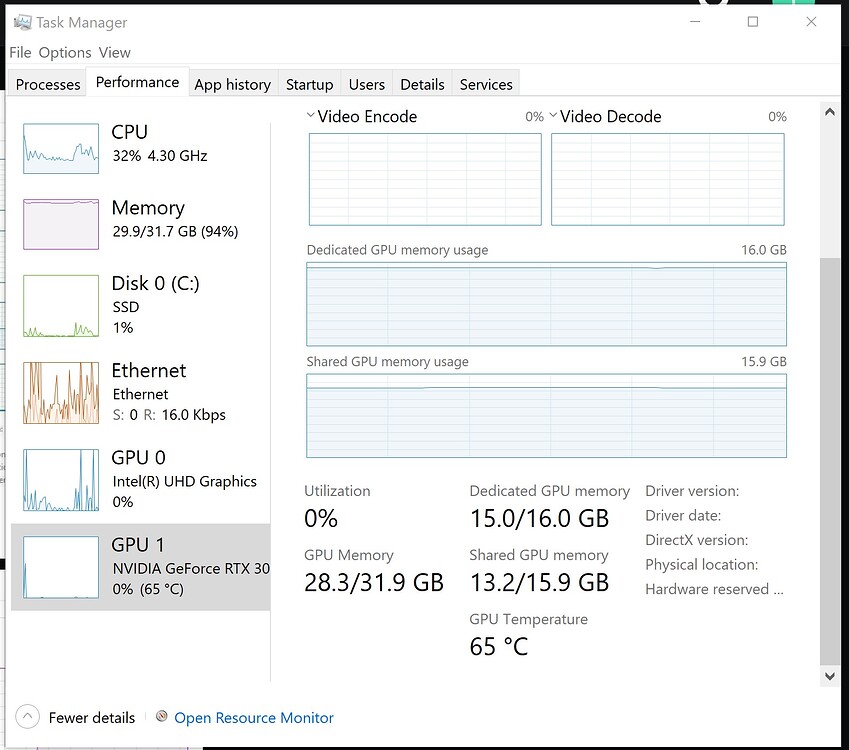Screen dimensions: 849x750
Task: Select GPU 0 Intel UHD Graphics panel
Action: [x=60, y=480]
